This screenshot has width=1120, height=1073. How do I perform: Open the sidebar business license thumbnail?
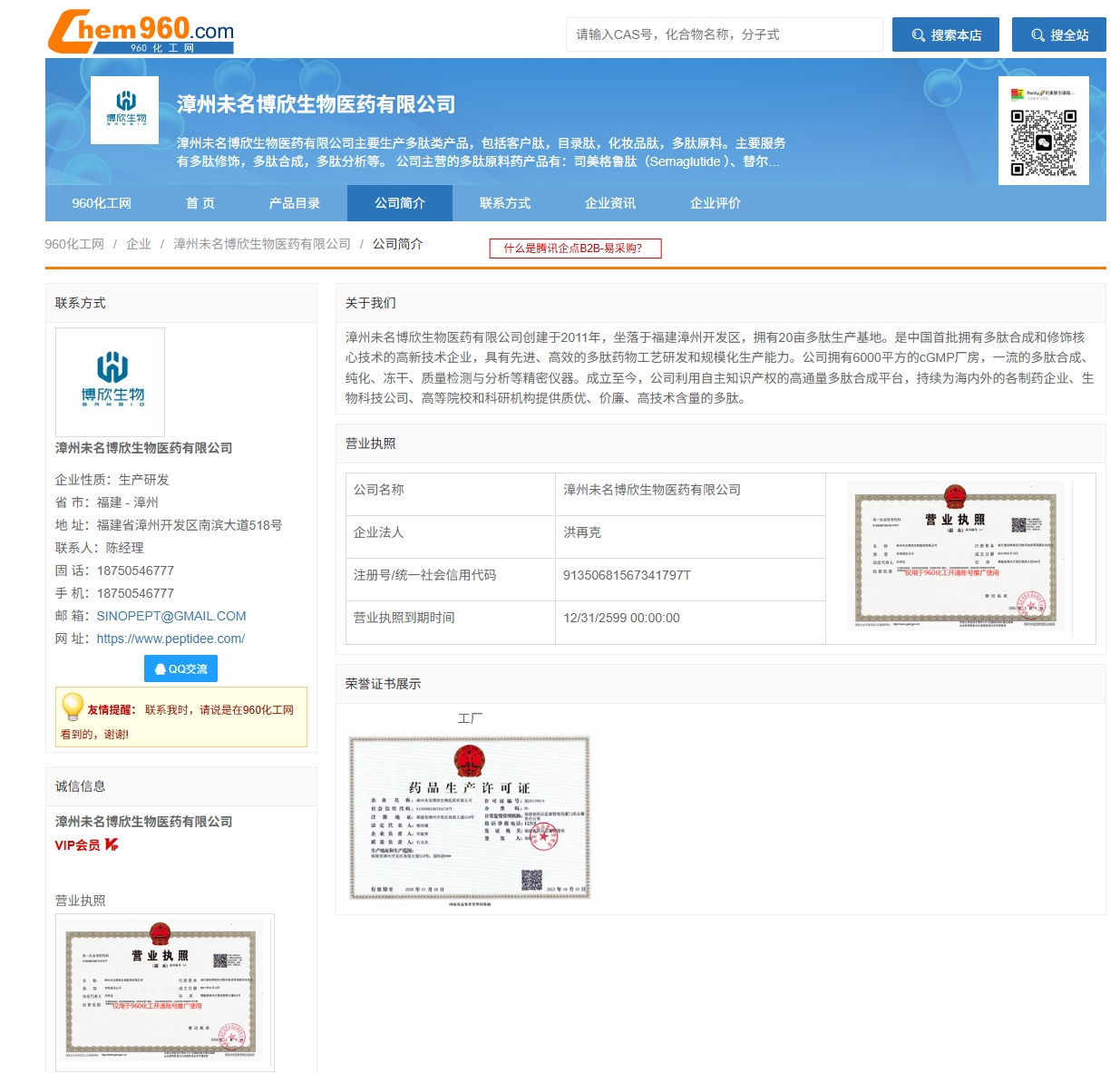click(164, 992)
